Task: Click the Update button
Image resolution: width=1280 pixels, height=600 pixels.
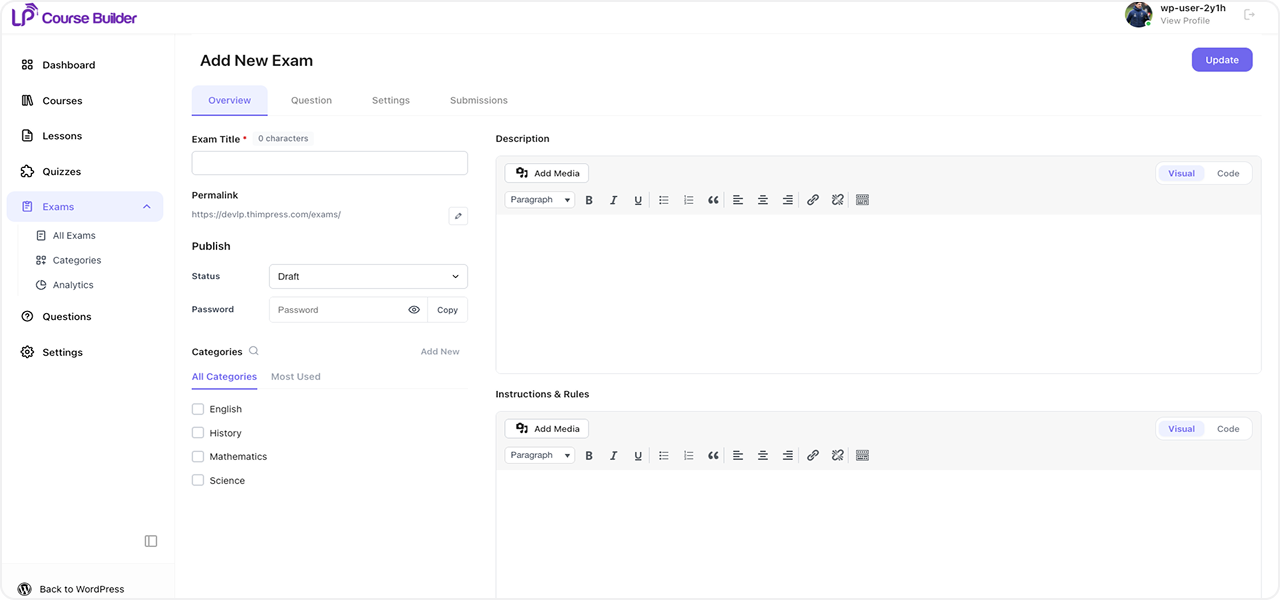Action: point(1222,60)
